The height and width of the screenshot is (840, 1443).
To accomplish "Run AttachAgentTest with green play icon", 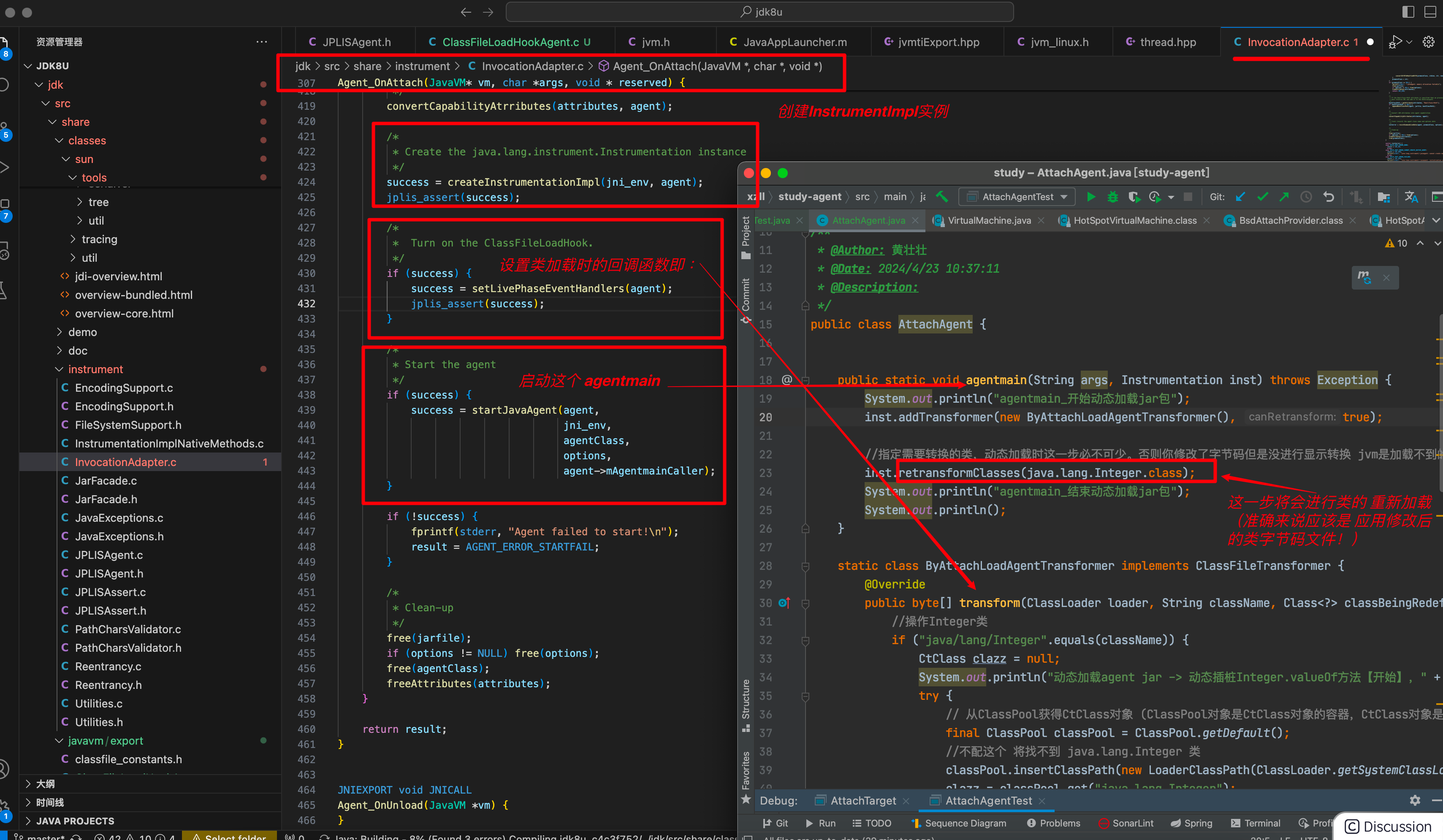I will (x=1091, y=197).
